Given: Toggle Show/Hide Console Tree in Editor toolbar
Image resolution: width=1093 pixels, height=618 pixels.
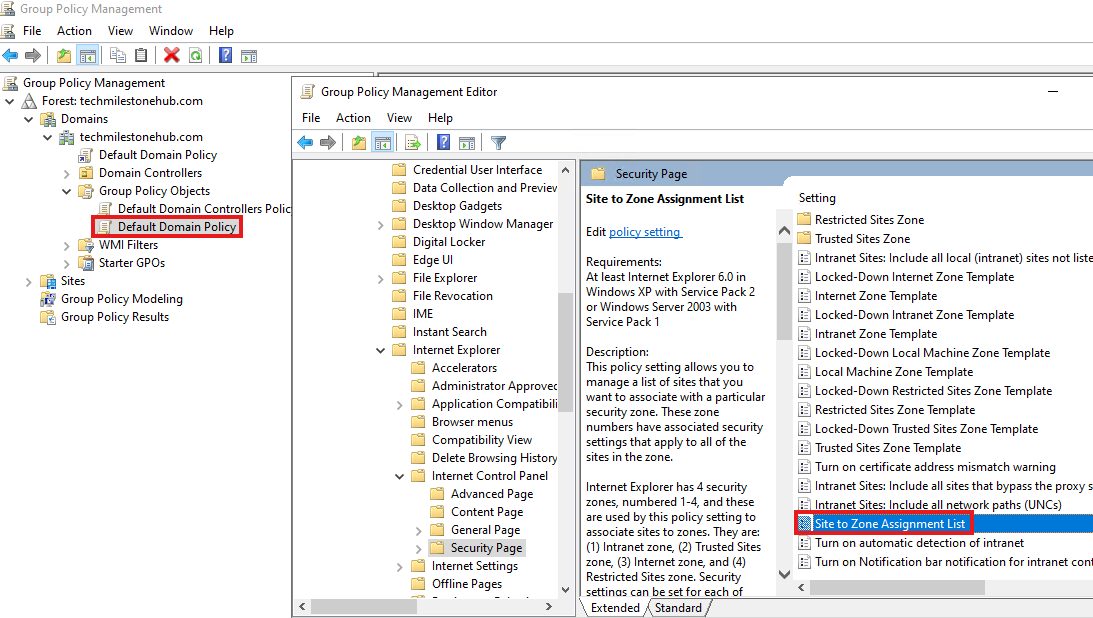Looking at the screenshot, I should 383,143.
